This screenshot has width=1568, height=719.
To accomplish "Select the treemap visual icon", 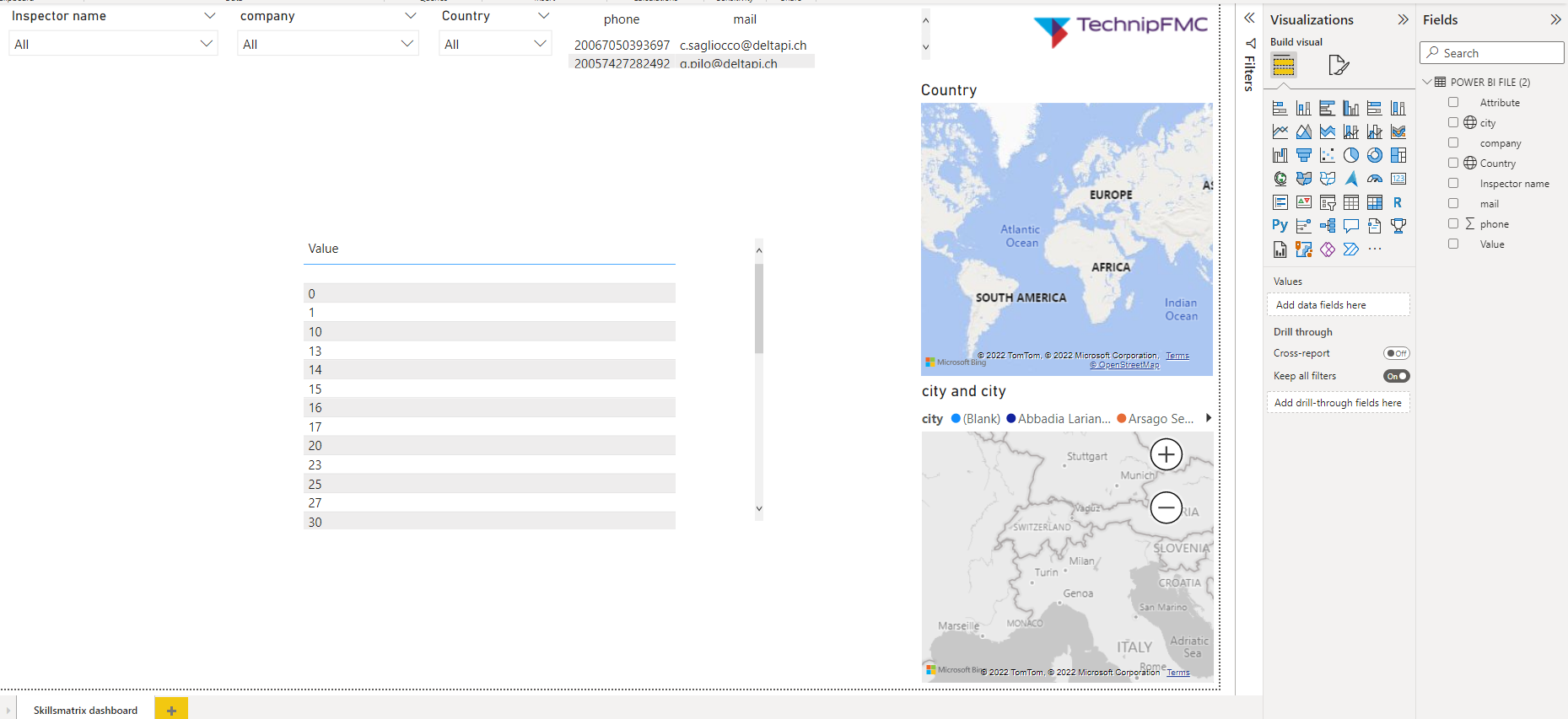I will (1398, 155).
